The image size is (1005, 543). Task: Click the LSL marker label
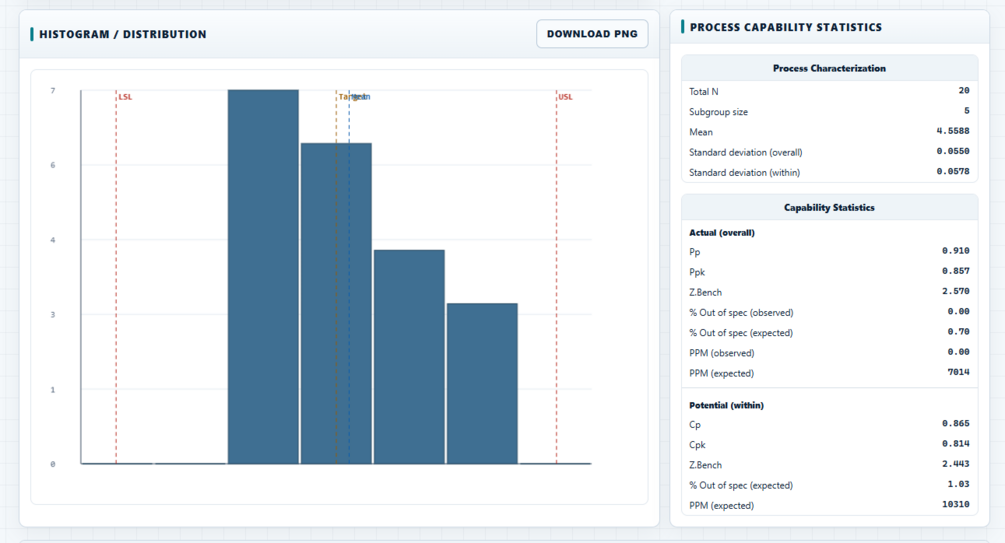125,97
